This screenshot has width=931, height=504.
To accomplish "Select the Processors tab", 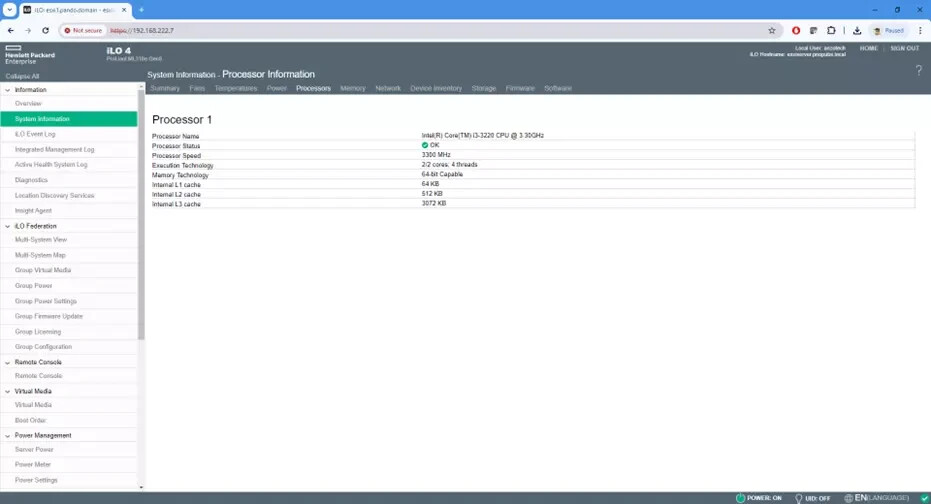I will [x=314, y=88].
